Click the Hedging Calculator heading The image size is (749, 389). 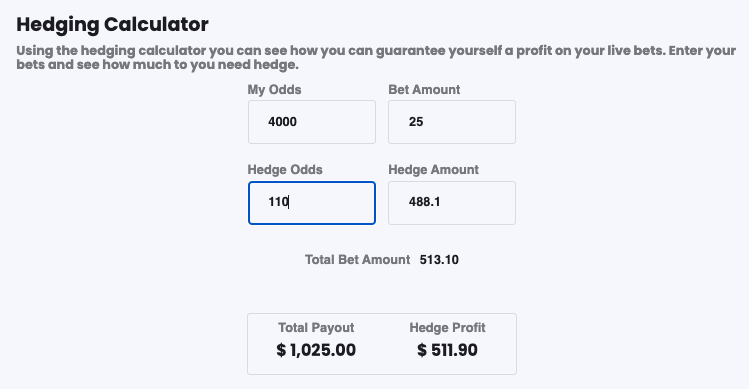point(112,25)
